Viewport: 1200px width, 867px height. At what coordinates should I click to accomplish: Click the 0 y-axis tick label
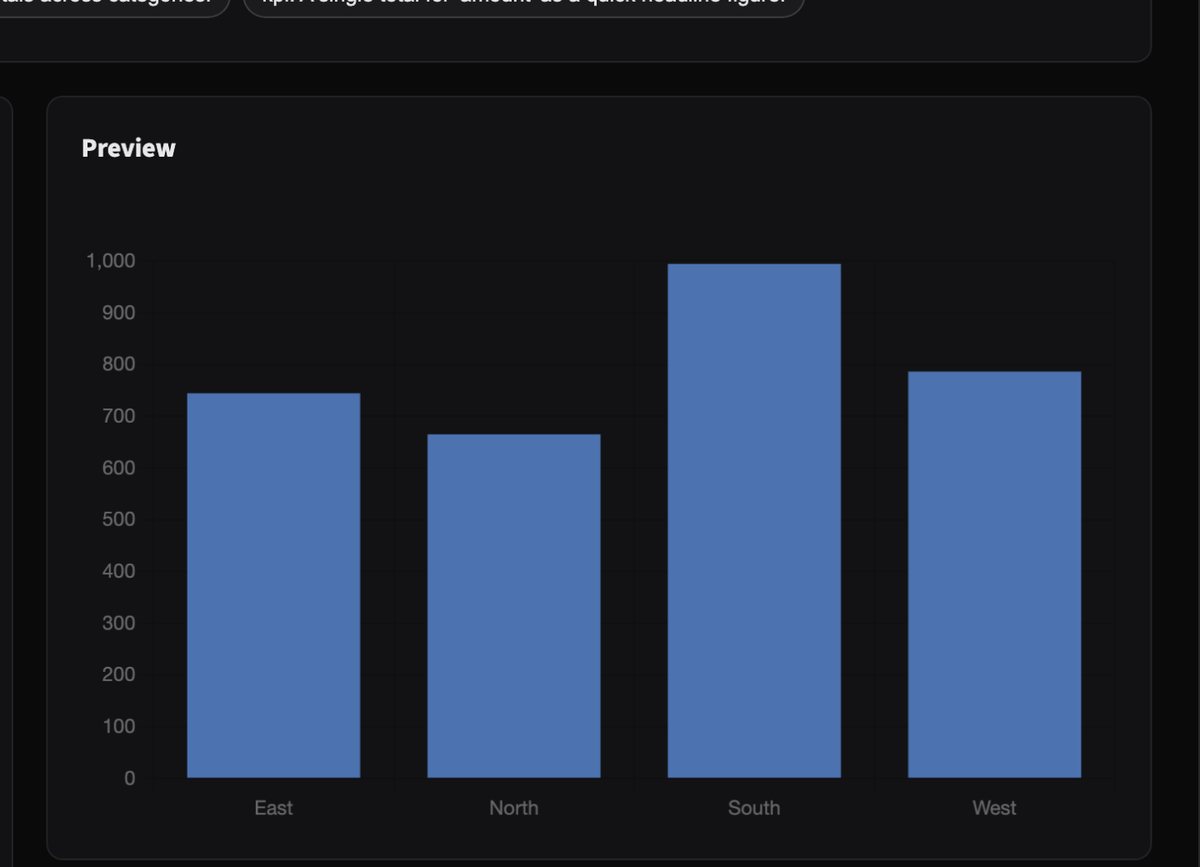coord(130,778)
